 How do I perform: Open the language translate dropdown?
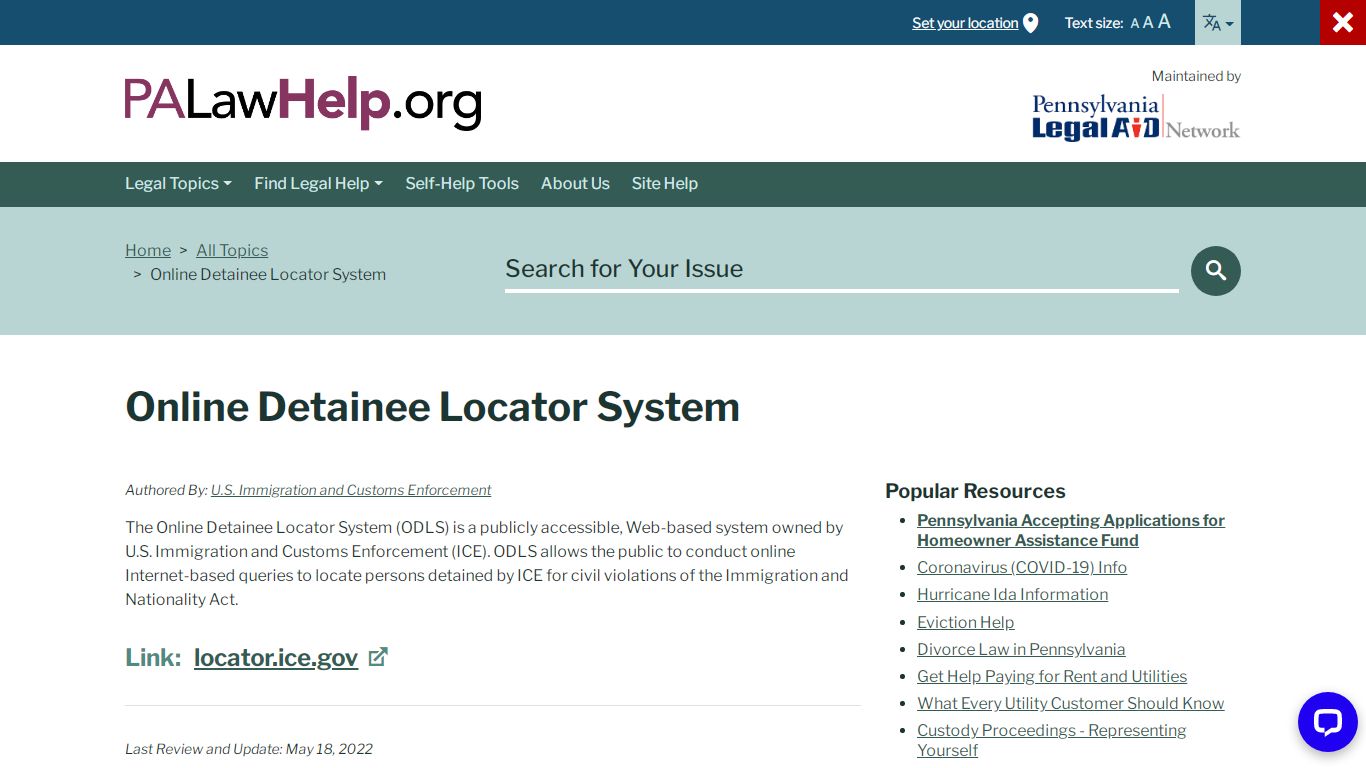(x=1218, y=22)
